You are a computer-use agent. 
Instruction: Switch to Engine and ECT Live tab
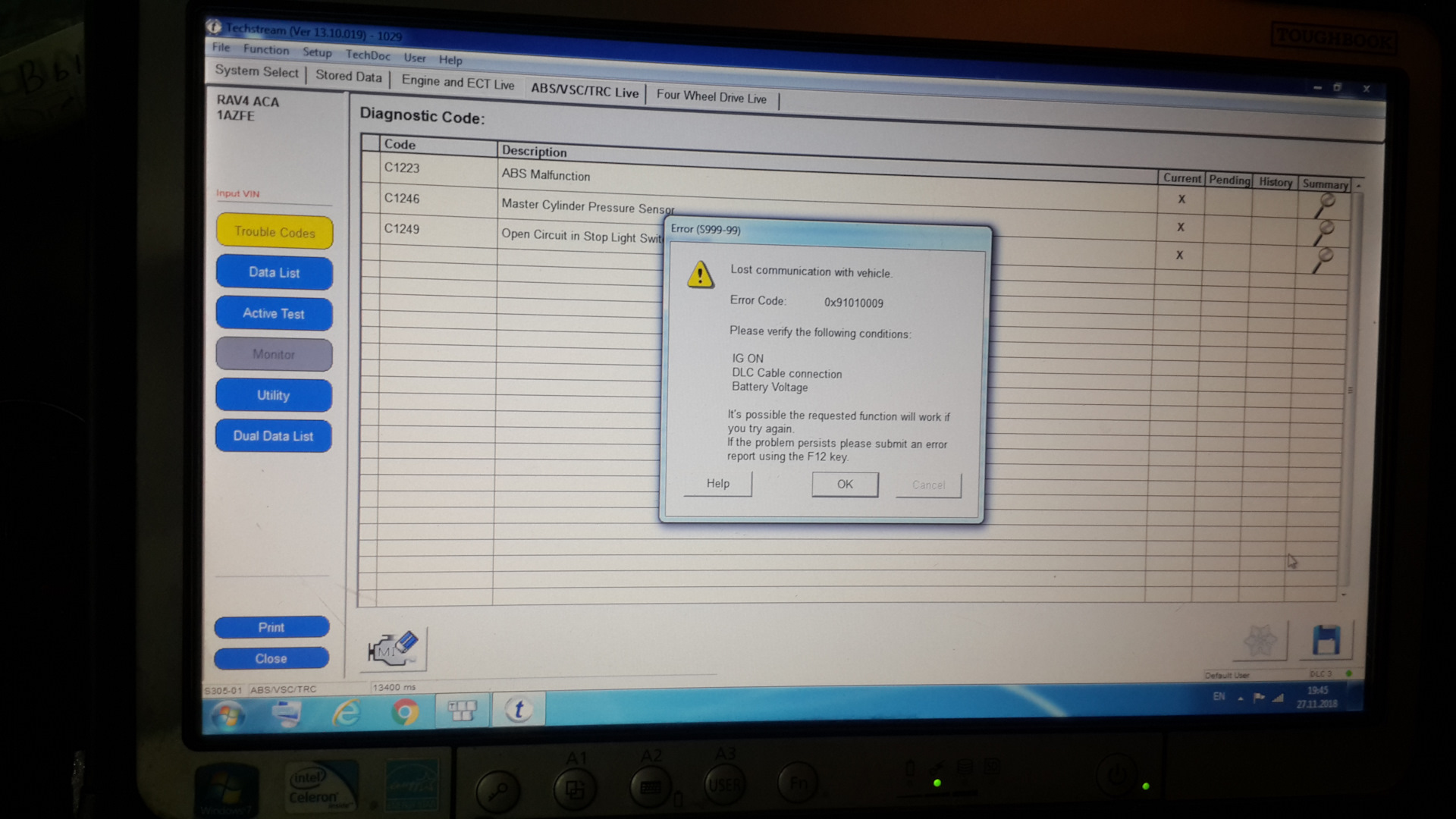coord(457,83)
